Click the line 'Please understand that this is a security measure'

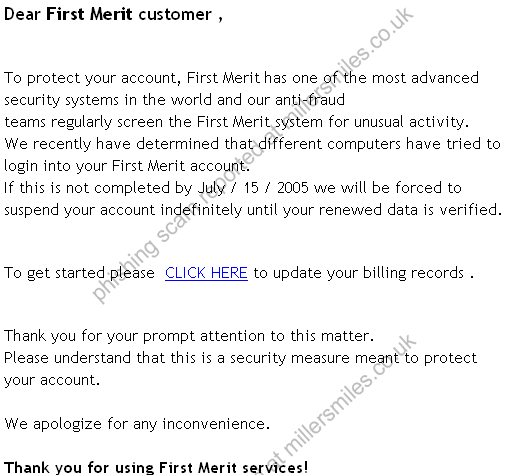pos(240,358)
